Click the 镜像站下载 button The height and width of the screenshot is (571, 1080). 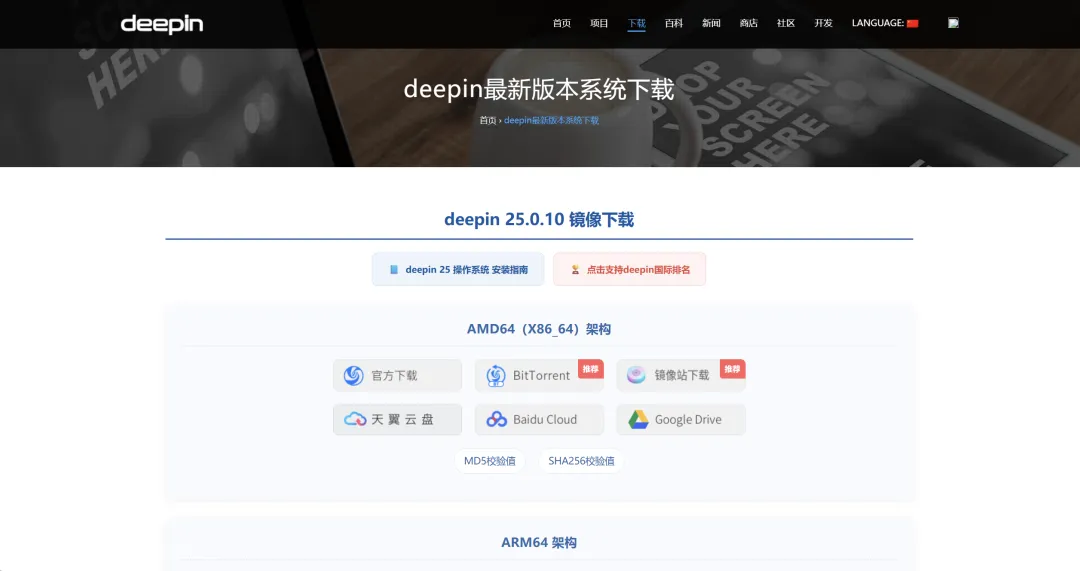click(681, 375)
